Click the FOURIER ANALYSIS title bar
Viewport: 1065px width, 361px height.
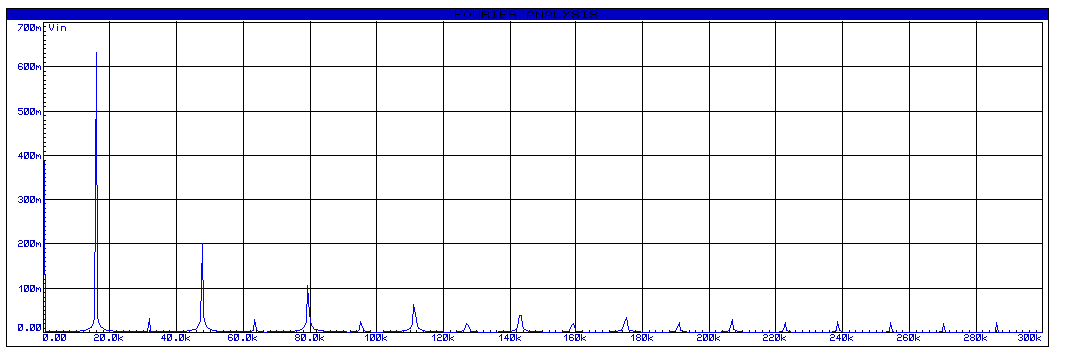coord(526,14)
